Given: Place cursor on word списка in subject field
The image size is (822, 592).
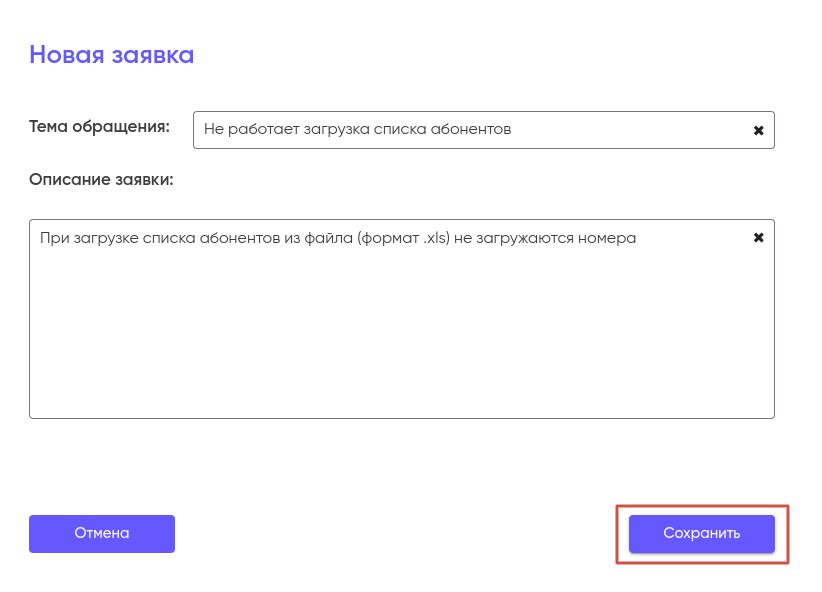Looking at the screenshot, I should pos(399,130).
